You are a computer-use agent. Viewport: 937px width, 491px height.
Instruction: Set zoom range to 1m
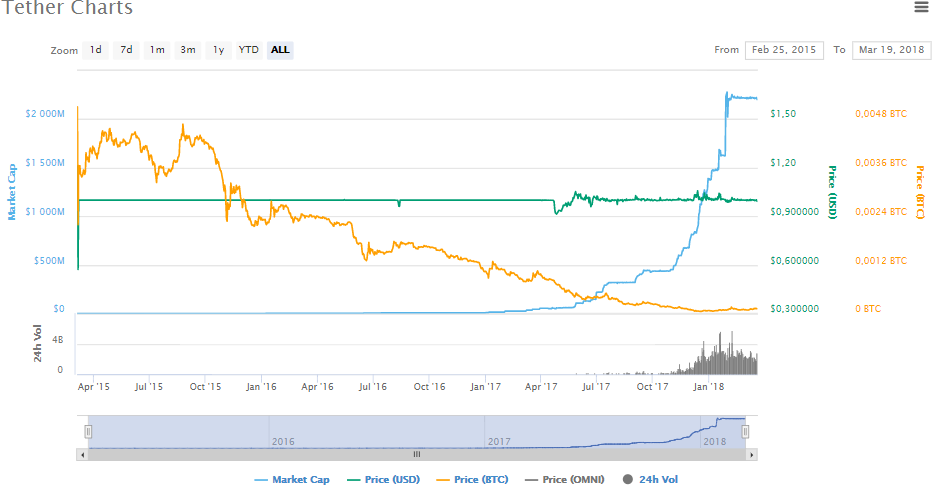pyautogui.click(x=157, y=50)
